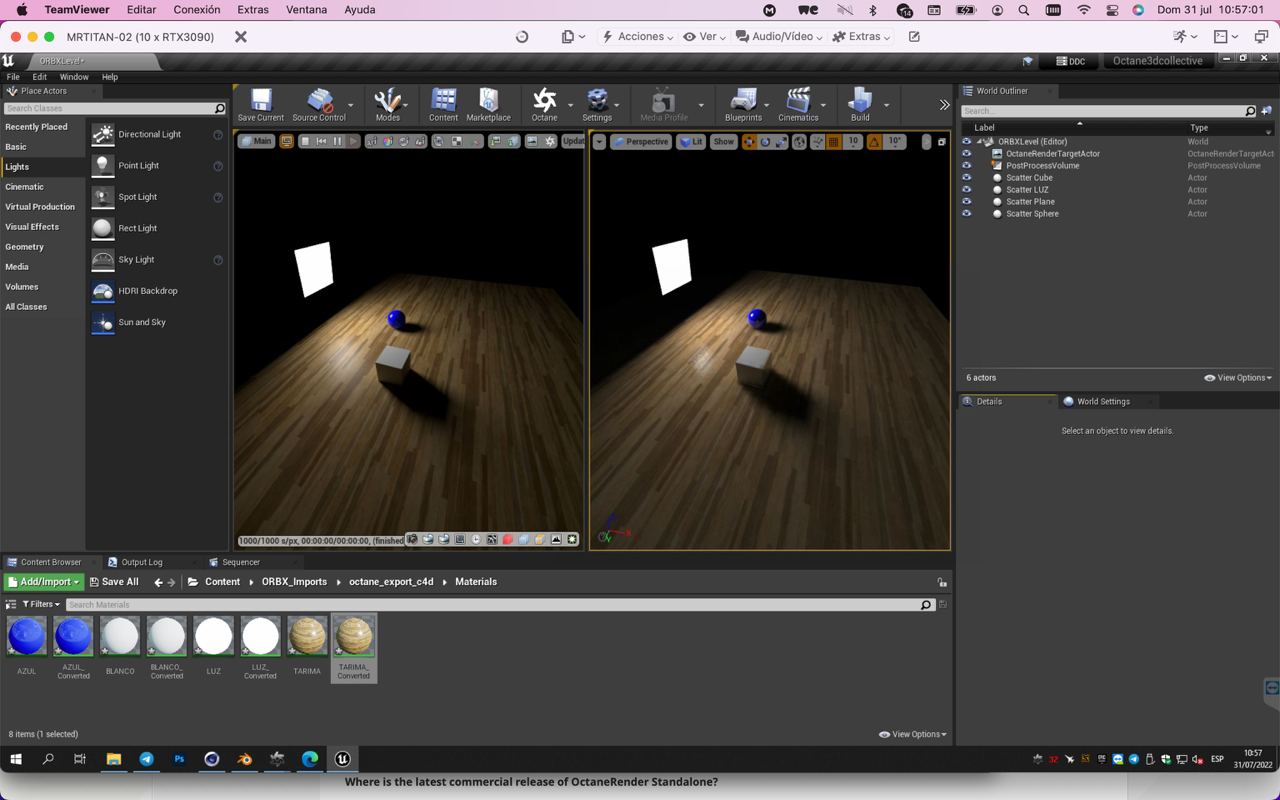Hide the Scatter Cube actor
Viewport: 1280px width, 800px height.
966,178
